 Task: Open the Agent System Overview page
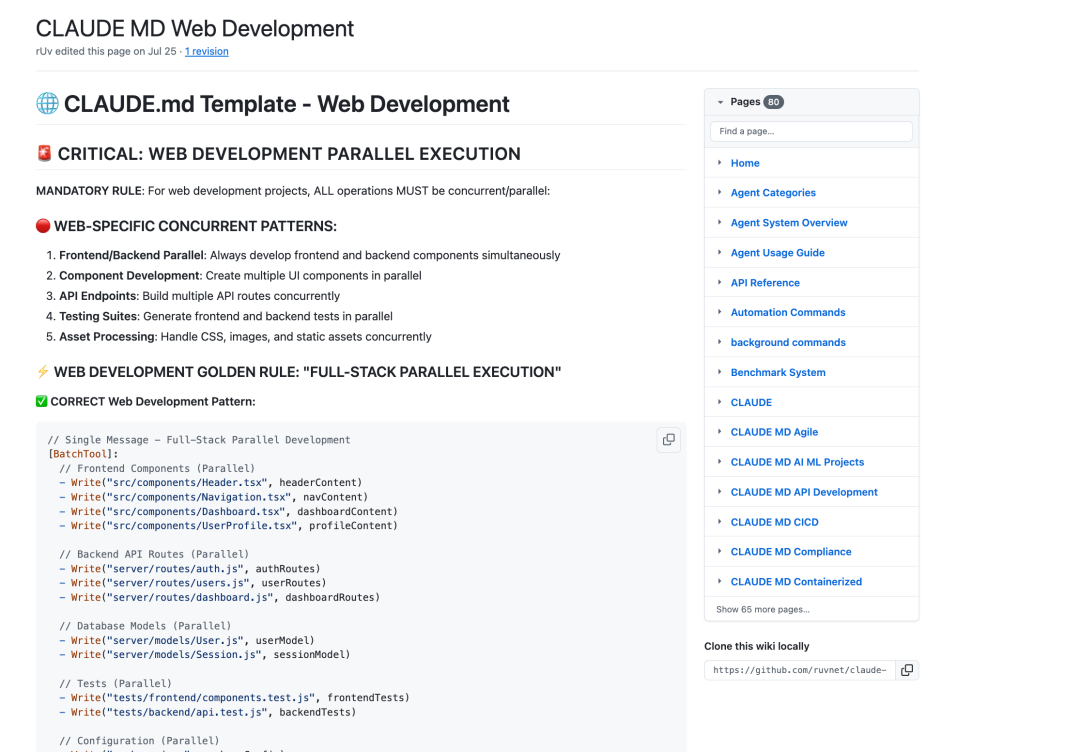pos(789,222)
